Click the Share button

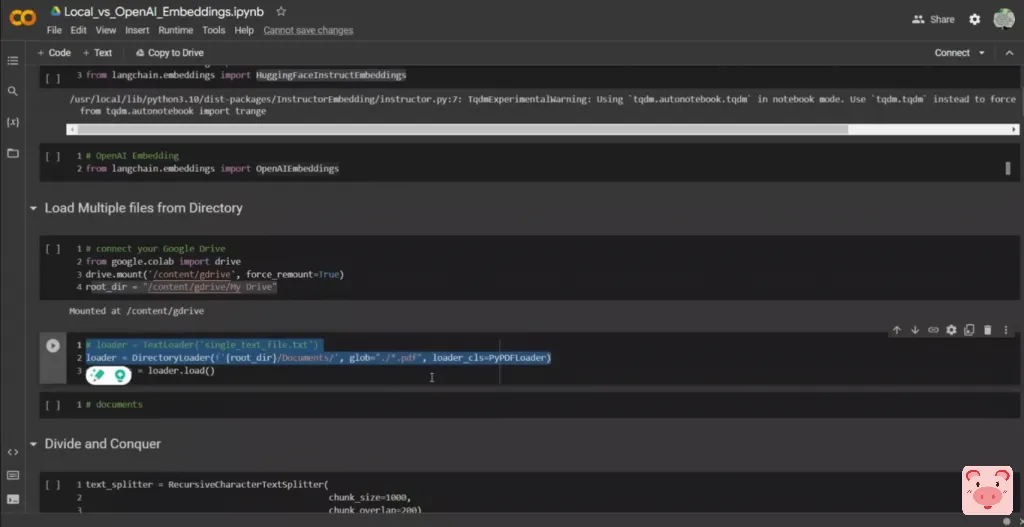(933, 20)
